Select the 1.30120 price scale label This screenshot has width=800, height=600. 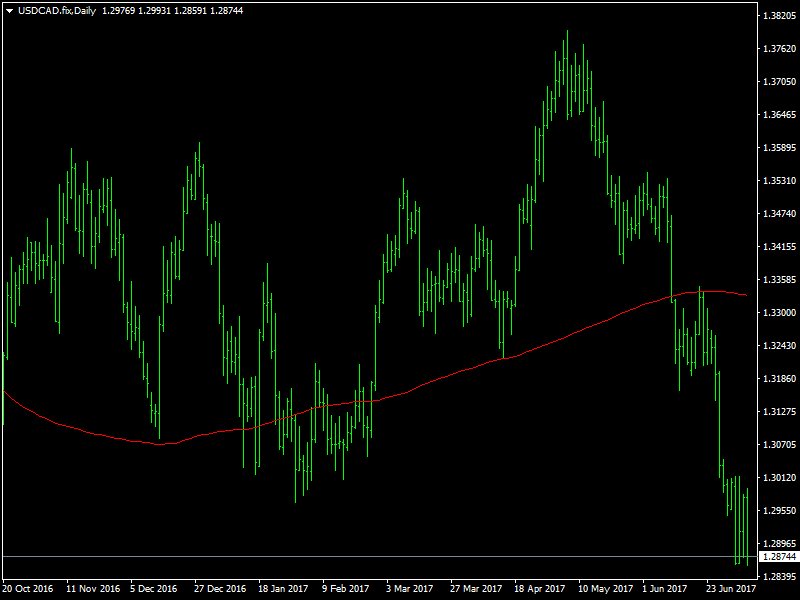pos(779,478)
